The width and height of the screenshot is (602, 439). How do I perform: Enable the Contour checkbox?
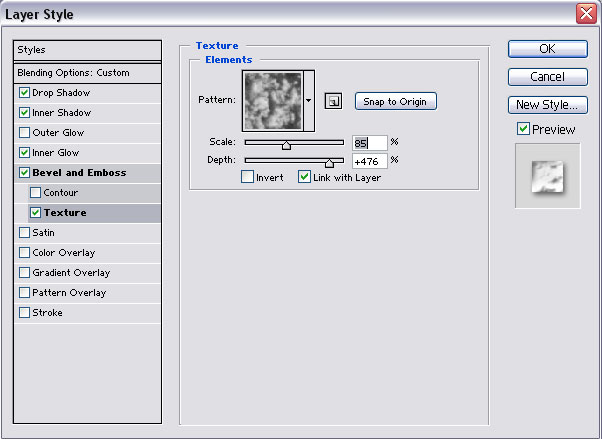(x=35, y=192)
